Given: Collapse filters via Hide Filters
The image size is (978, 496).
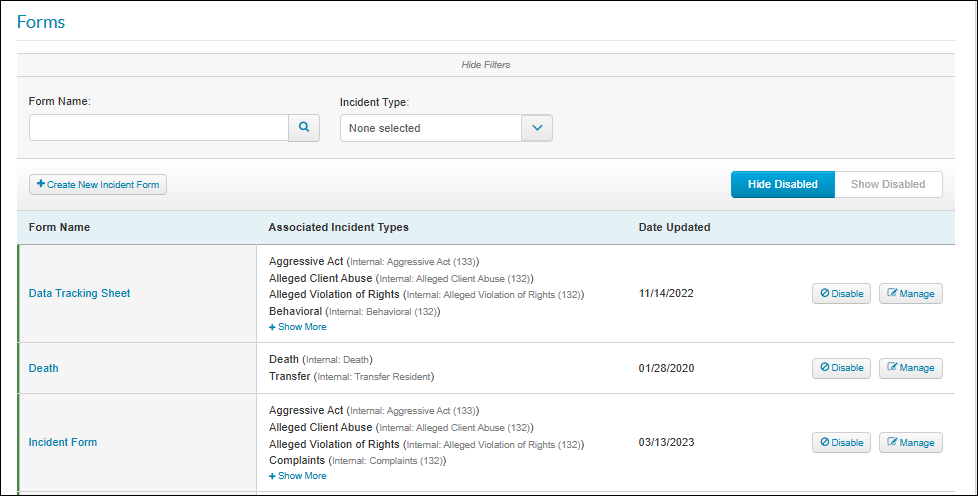Looking at the screenshot, I should pos(485,64).
